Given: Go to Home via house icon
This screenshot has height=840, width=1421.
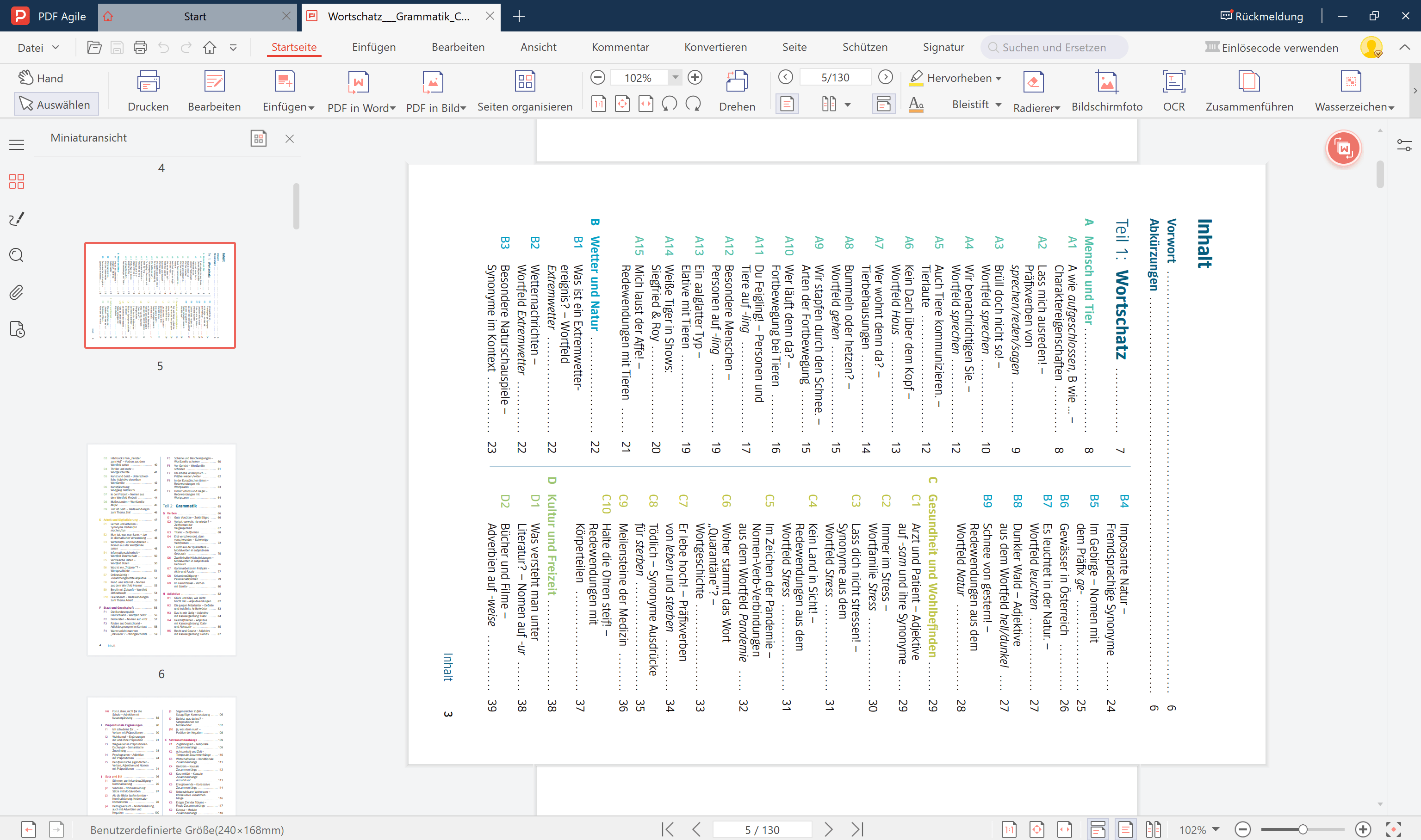Looking at the screenshot, I should coord(210,48).
